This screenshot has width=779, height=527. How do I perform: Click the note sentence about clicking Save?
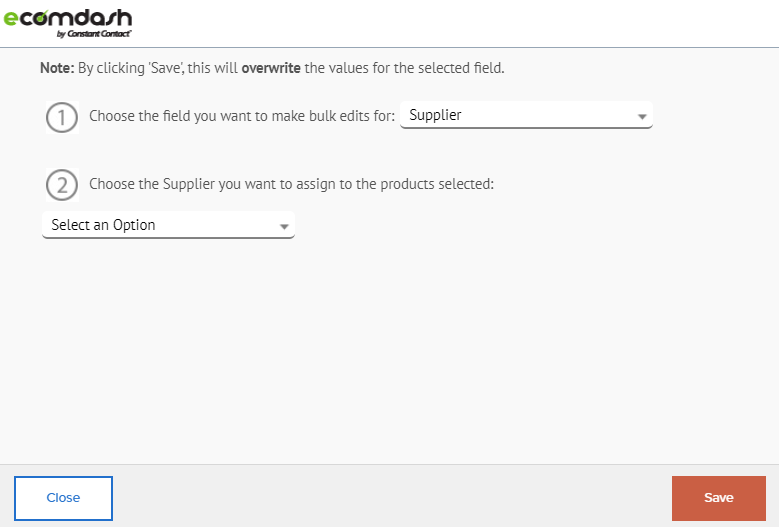(272, 68)
